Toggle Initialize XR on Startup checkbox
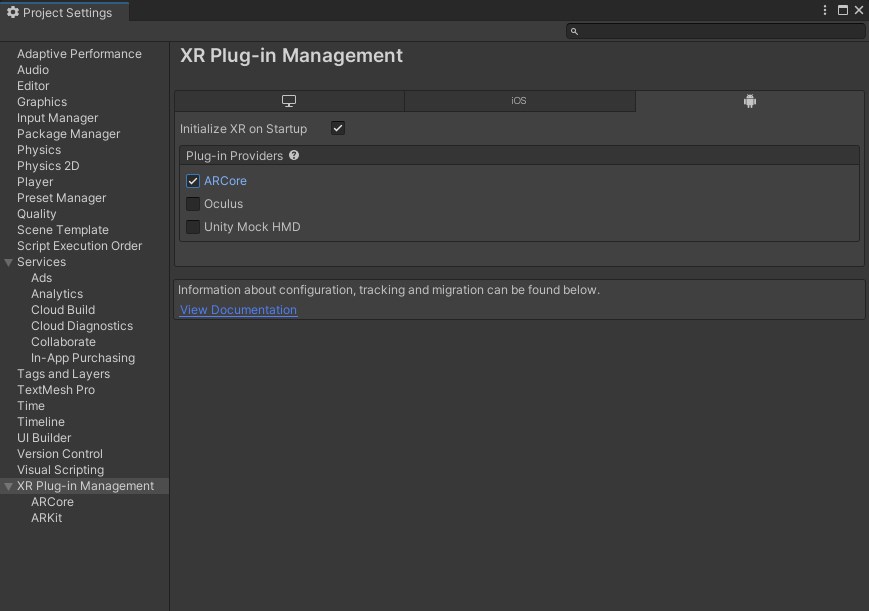 click(x=338, y=129)
